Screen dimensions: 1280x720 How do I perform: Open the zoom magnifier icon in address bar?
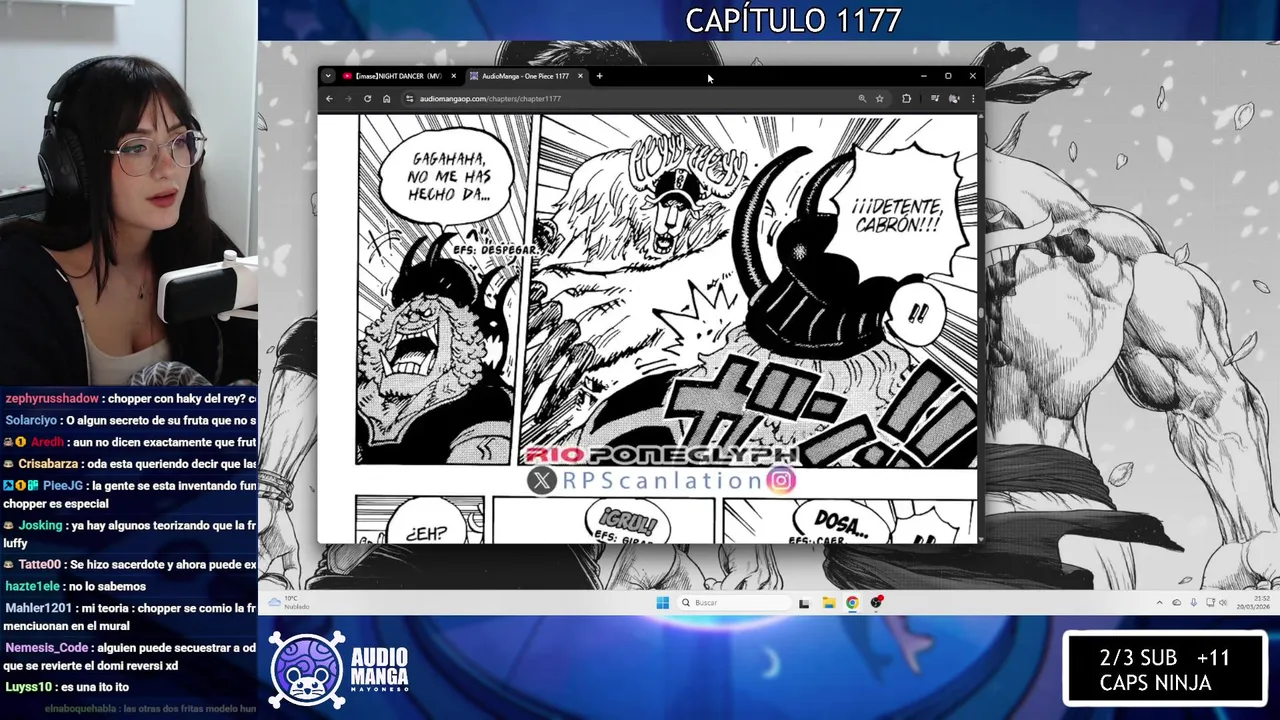tap(862, 99)
